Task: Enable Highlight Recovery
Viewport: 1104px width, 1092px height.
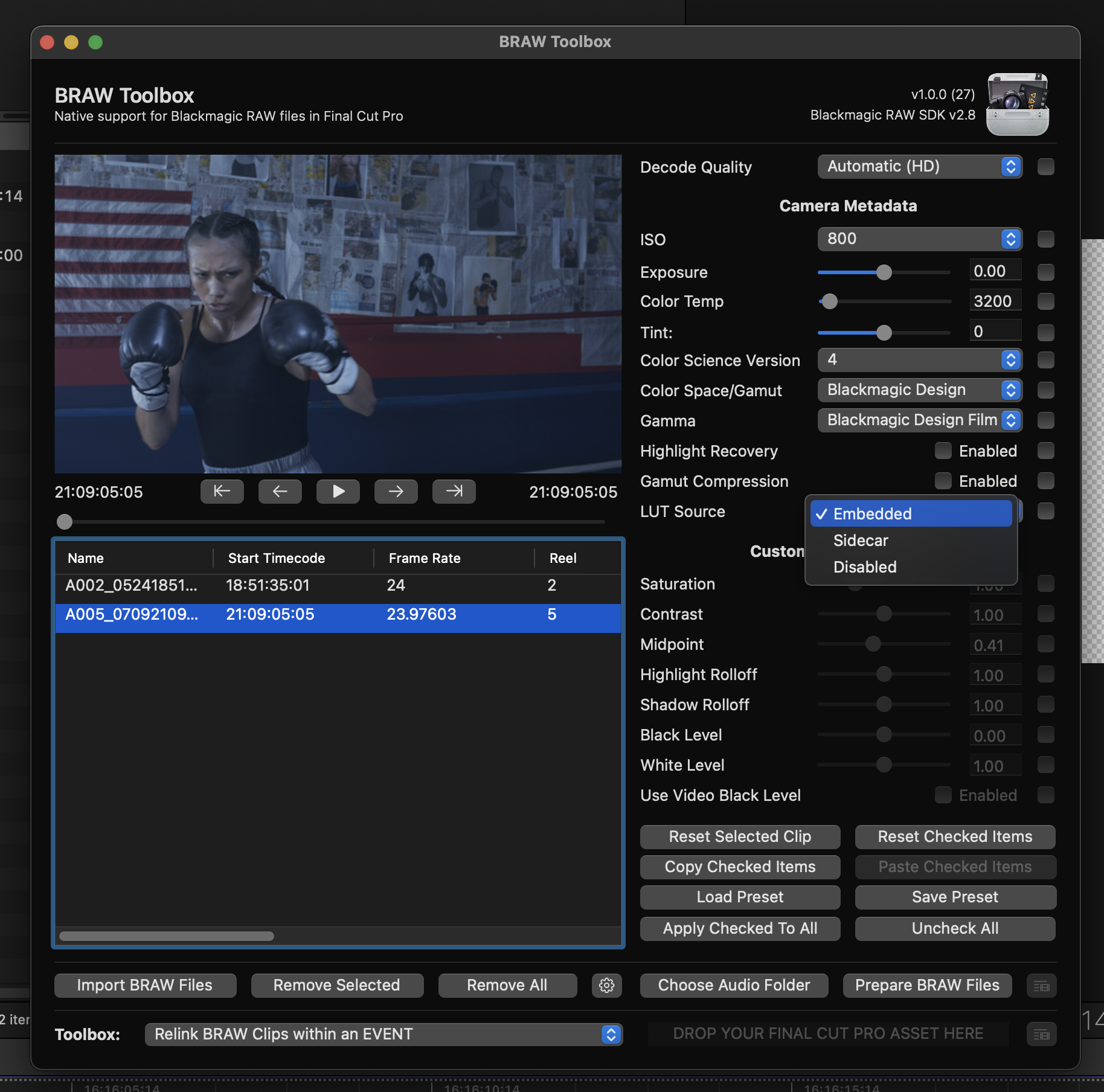Action: coord(943,451)
